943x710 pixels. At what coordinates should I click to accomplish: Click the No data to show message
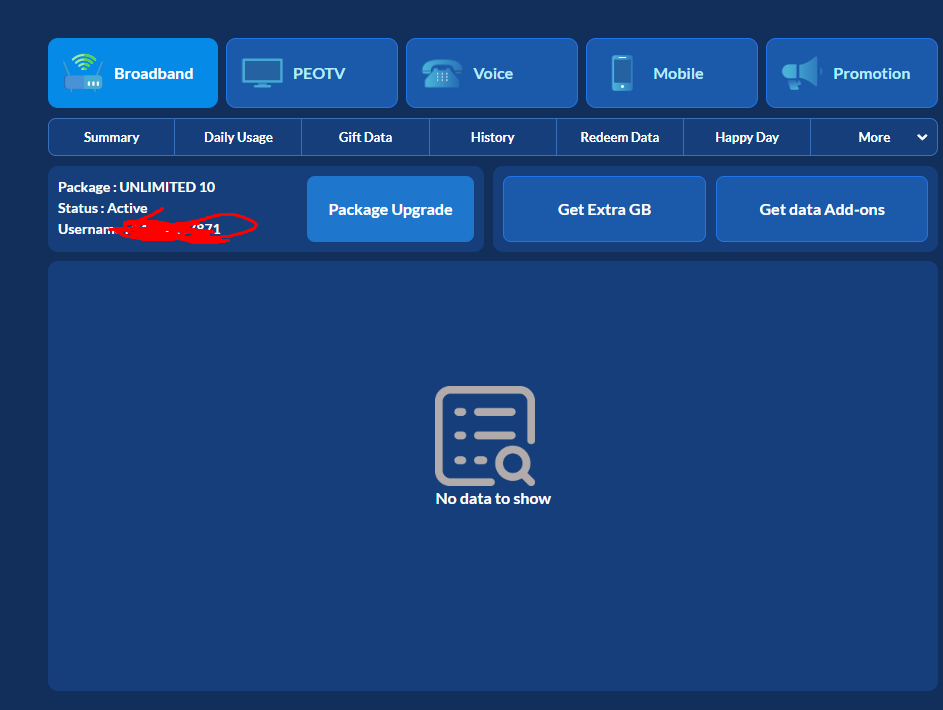pos(493,498)
